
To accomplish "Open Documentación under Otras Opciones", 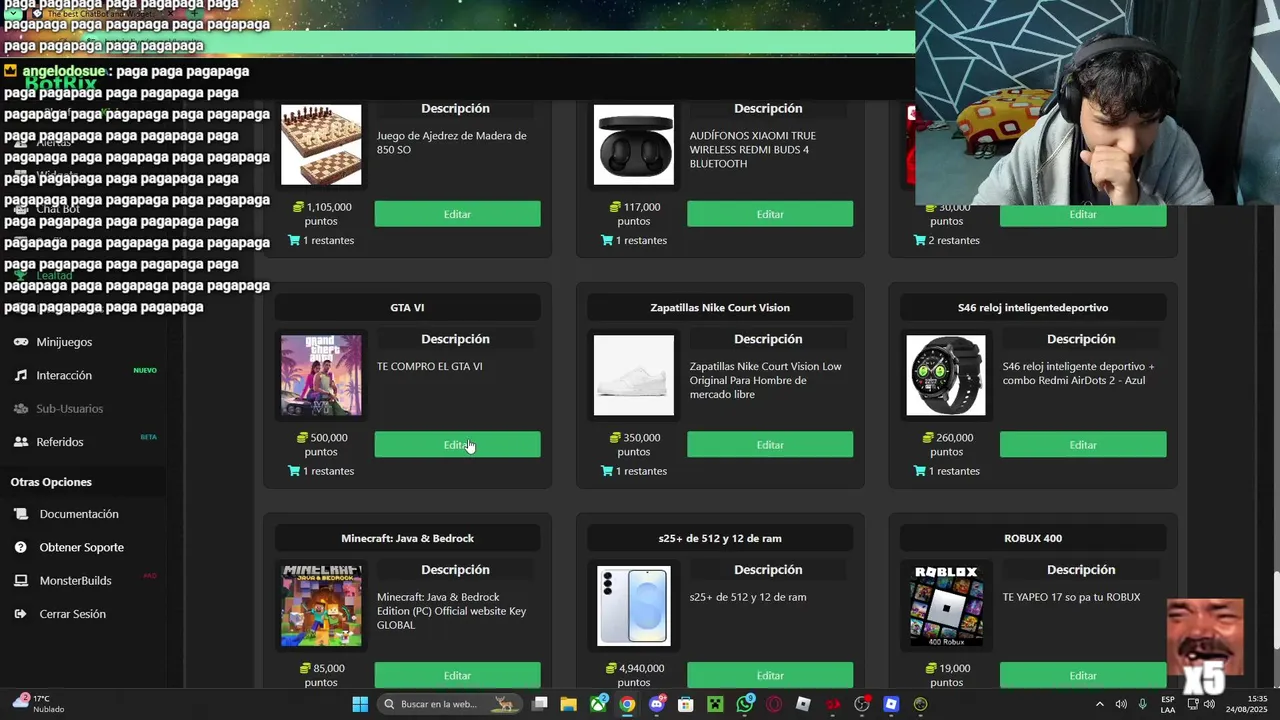I will coord(79,514).
